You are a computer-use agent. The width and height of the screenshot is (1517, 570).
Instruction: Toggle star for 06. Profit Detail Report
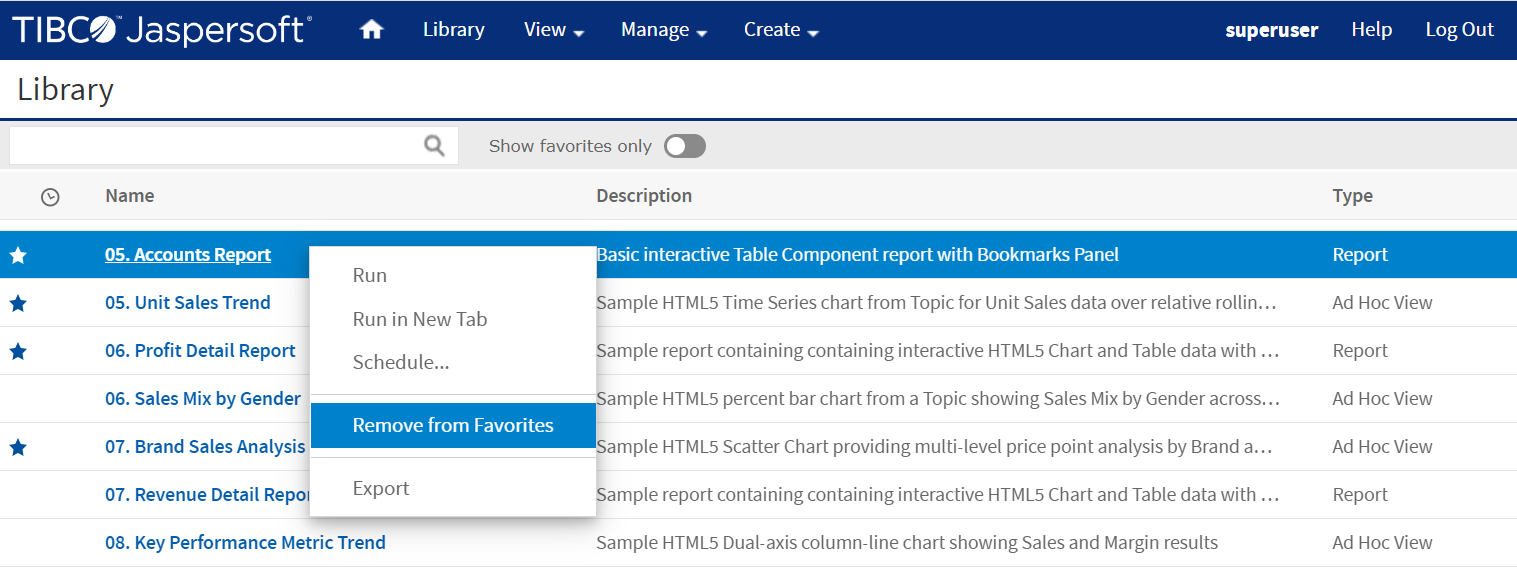(x=18, y=352)
